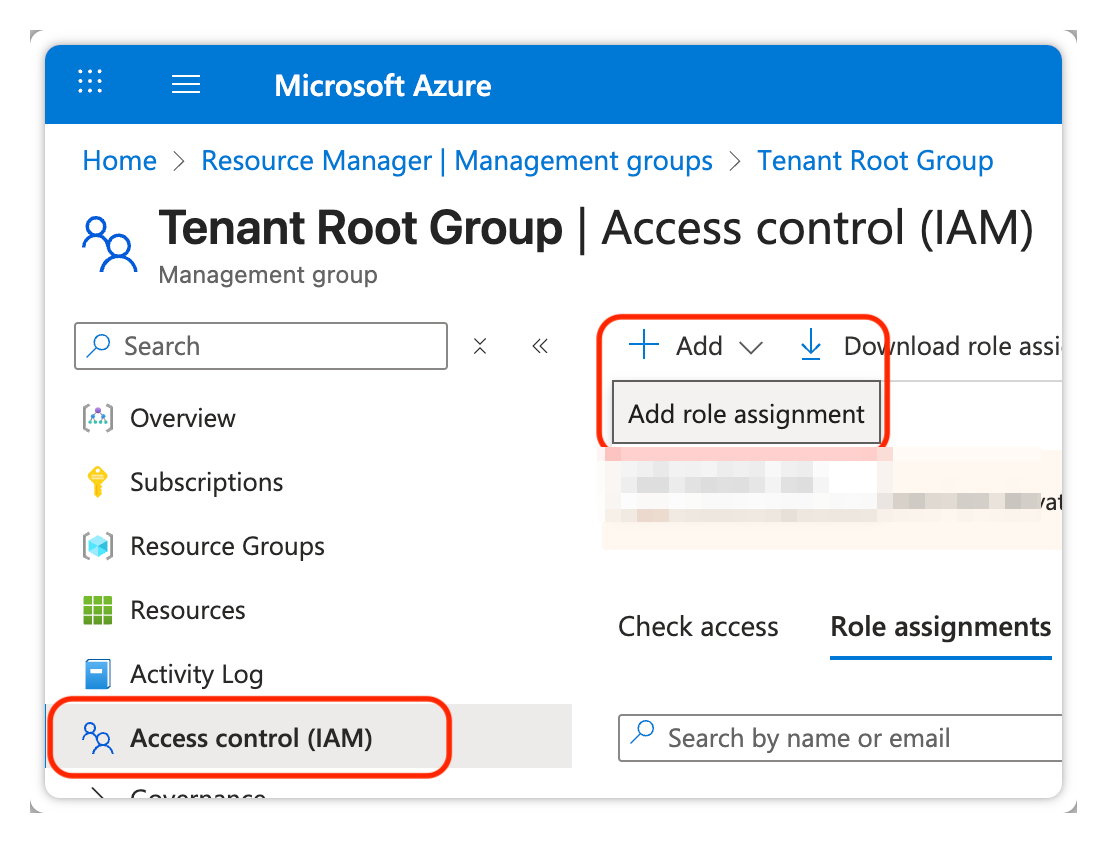Open Resource Groups in the sidebar

227,546
